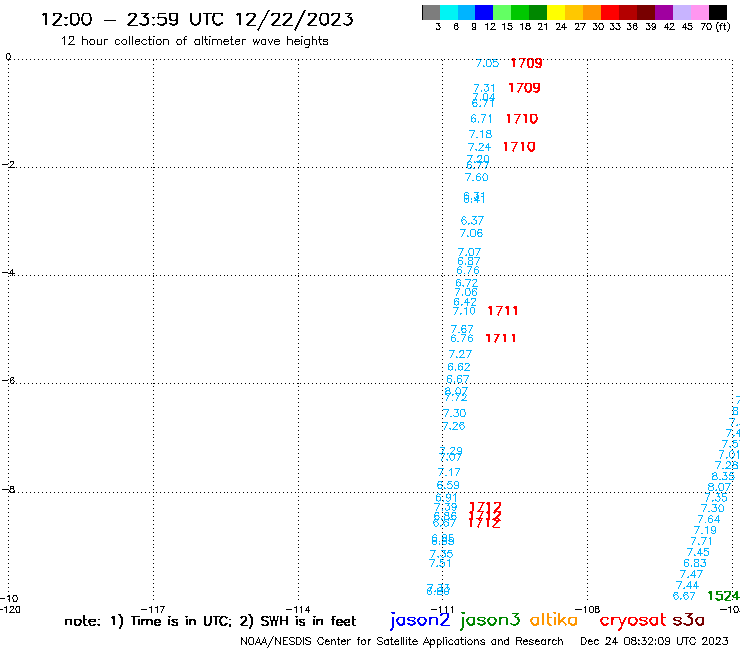
Task: Click the red 'cryosat' legend label
Action: point(633,620)
